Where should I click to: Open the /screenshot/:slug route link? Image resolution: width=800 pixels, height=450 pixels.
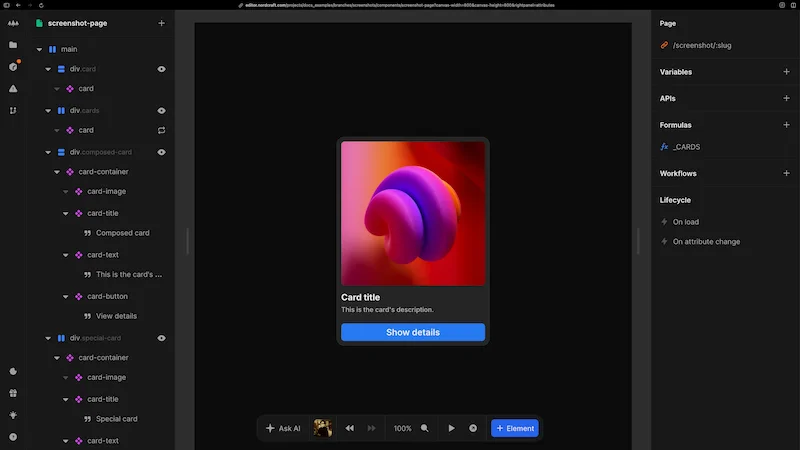pyautogui.click(x=702, y=45)
